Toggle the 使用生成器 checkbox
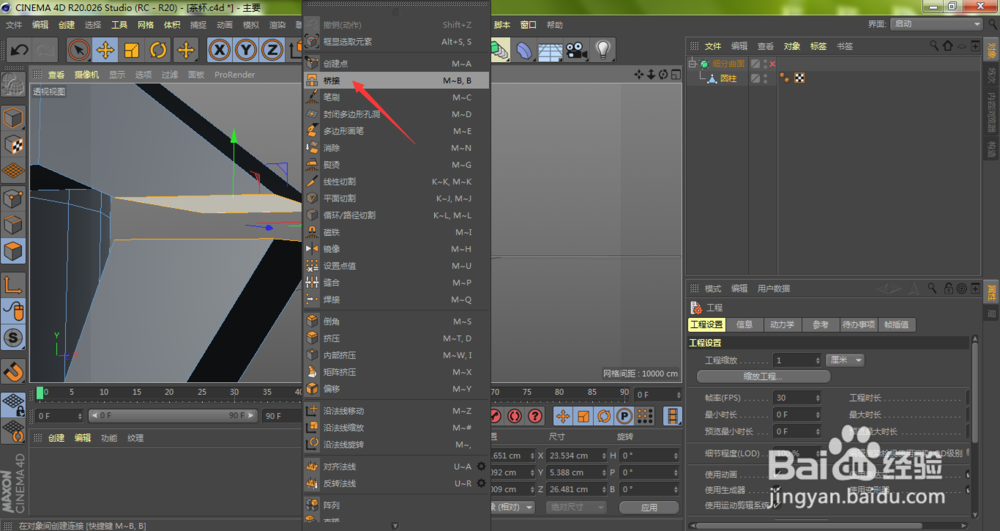 click(776, 490)
